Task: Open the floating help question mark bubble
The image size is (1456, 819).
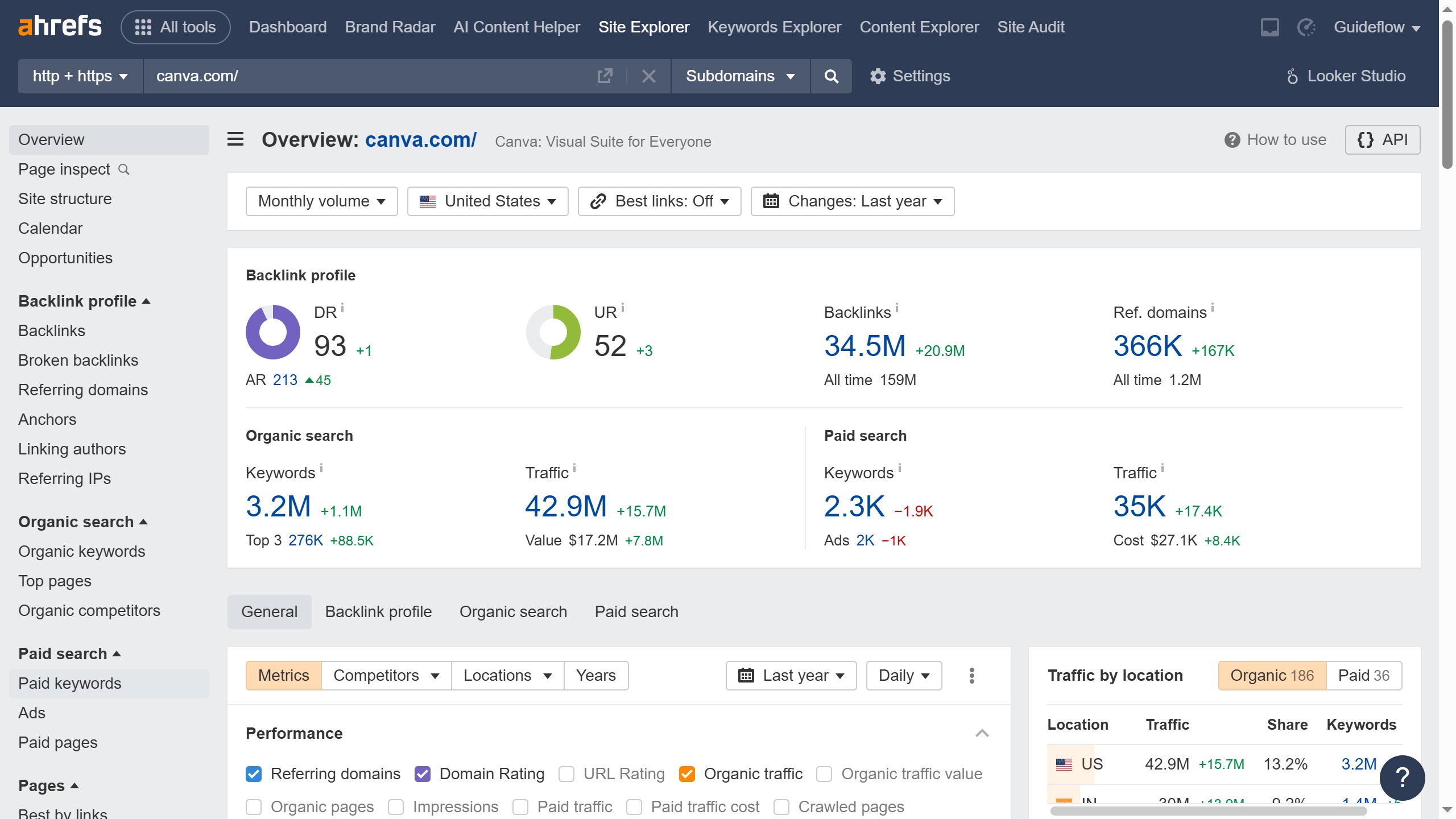Action: (1401, 777)
